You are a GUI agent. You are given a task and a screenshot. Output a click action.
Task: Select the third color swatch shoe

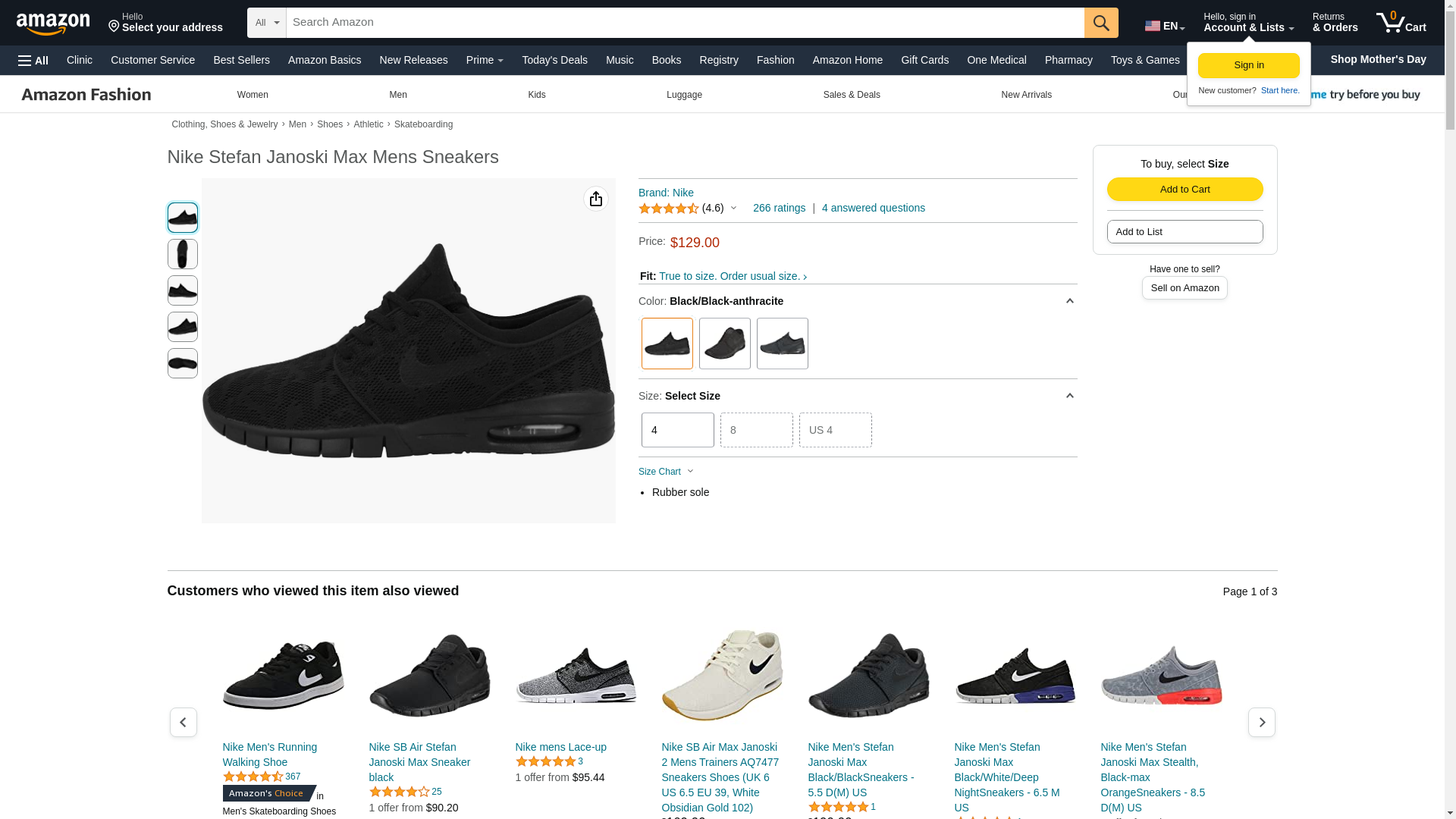[x=782, y=344]
